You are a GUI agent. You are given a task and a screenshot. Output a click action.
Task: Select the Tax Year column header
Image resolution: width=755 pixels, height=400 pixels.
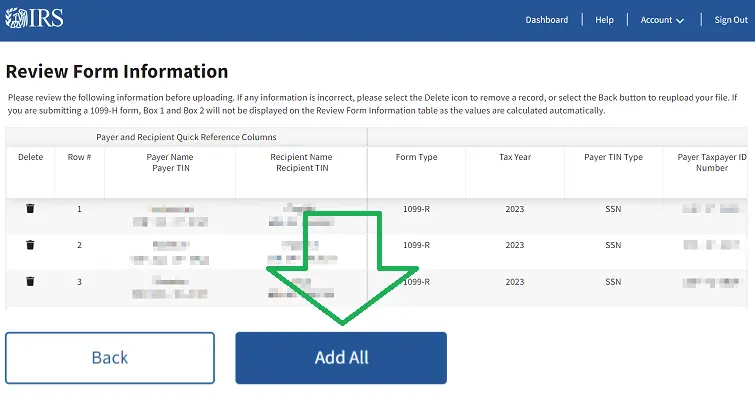pyautogui.click(x=515, y=157)
